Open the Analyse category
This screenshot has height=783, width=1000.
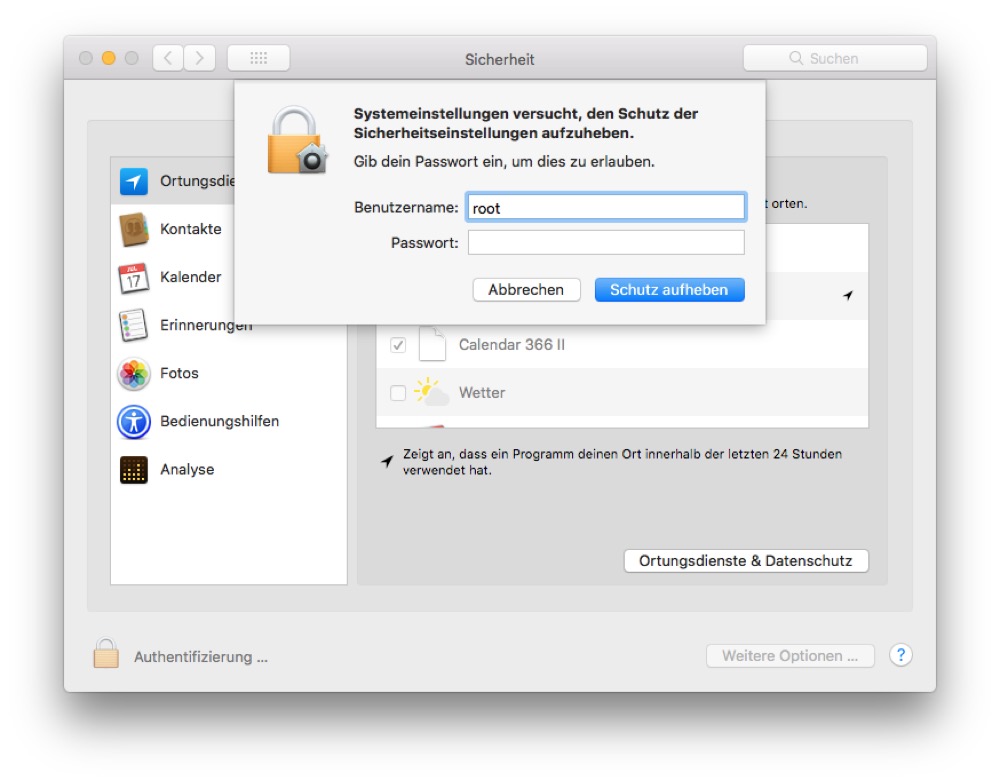[186, 469]
